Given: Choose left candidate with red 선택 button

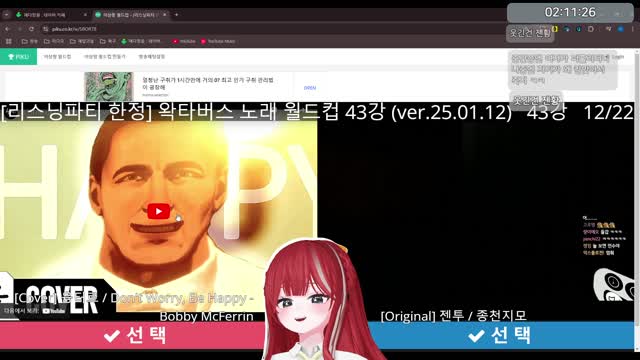Looking at the screenshot, I should (133, 336).
